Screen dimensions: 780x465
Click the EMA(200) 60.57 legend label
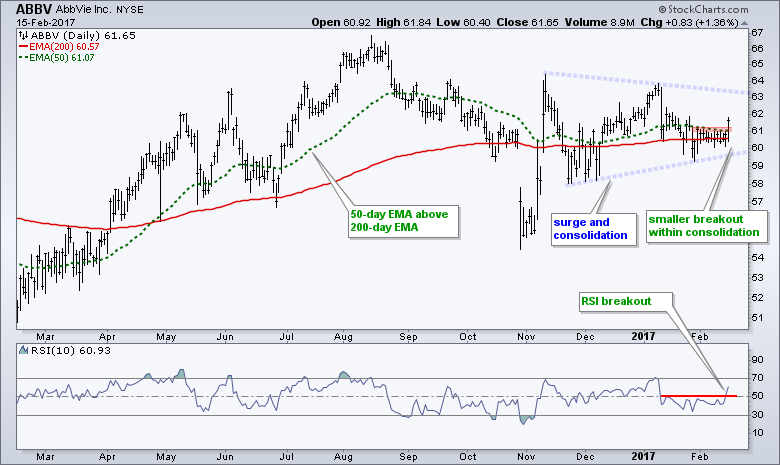pyautogui.click(x=64, y=46)
